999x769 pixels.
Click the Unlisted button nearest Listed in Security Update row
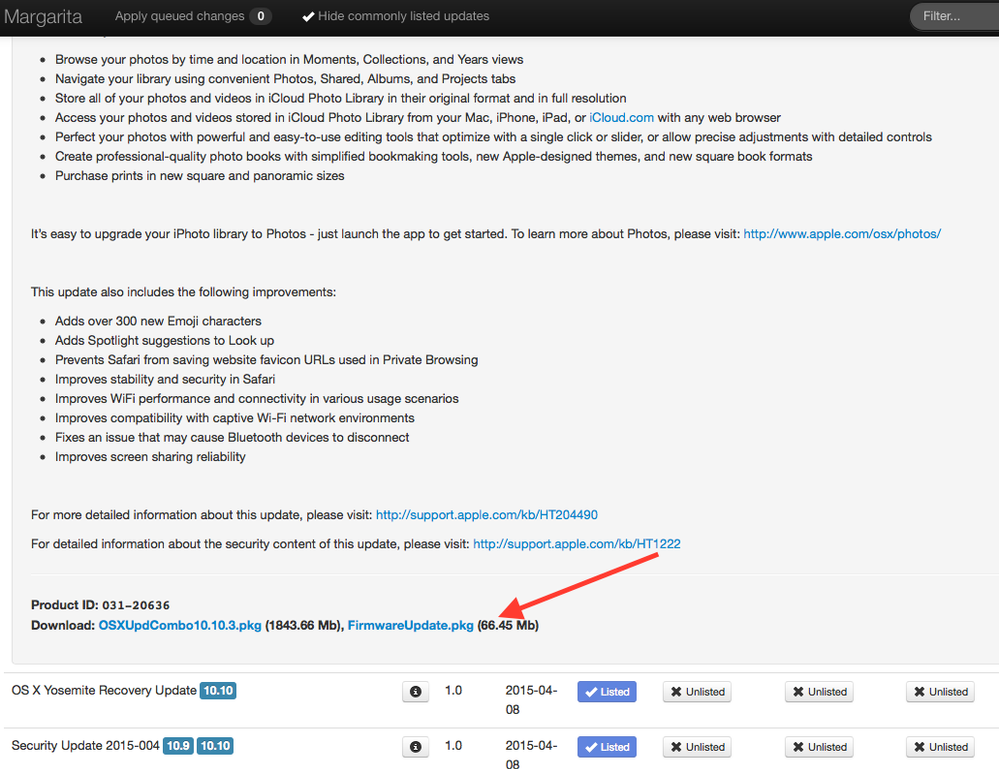pos(697,747)
